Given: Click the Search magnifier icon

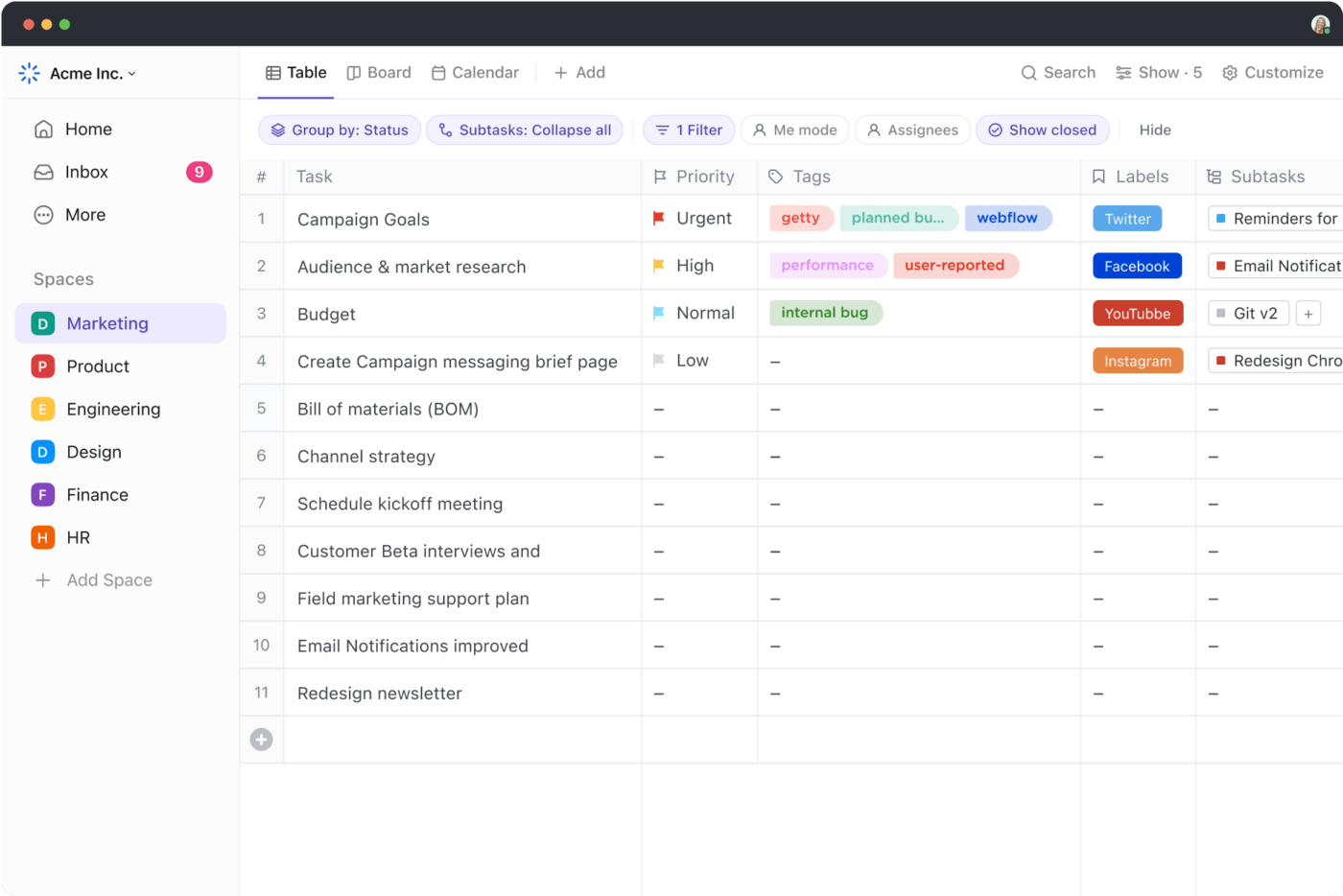Looking at the screenshot, I should (1028, 73).
